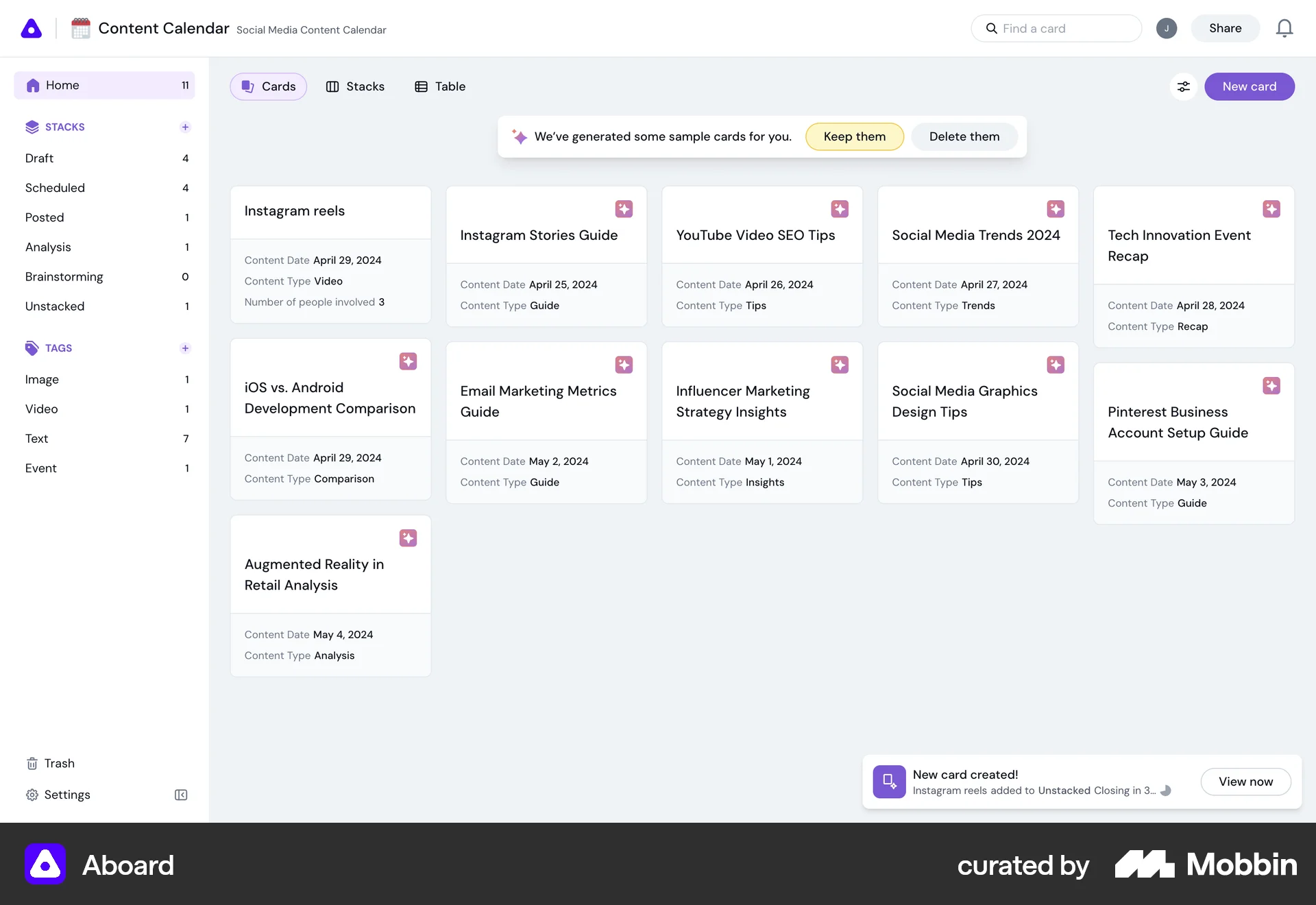Switch to the Stacks view tab

tap(355, 86)
